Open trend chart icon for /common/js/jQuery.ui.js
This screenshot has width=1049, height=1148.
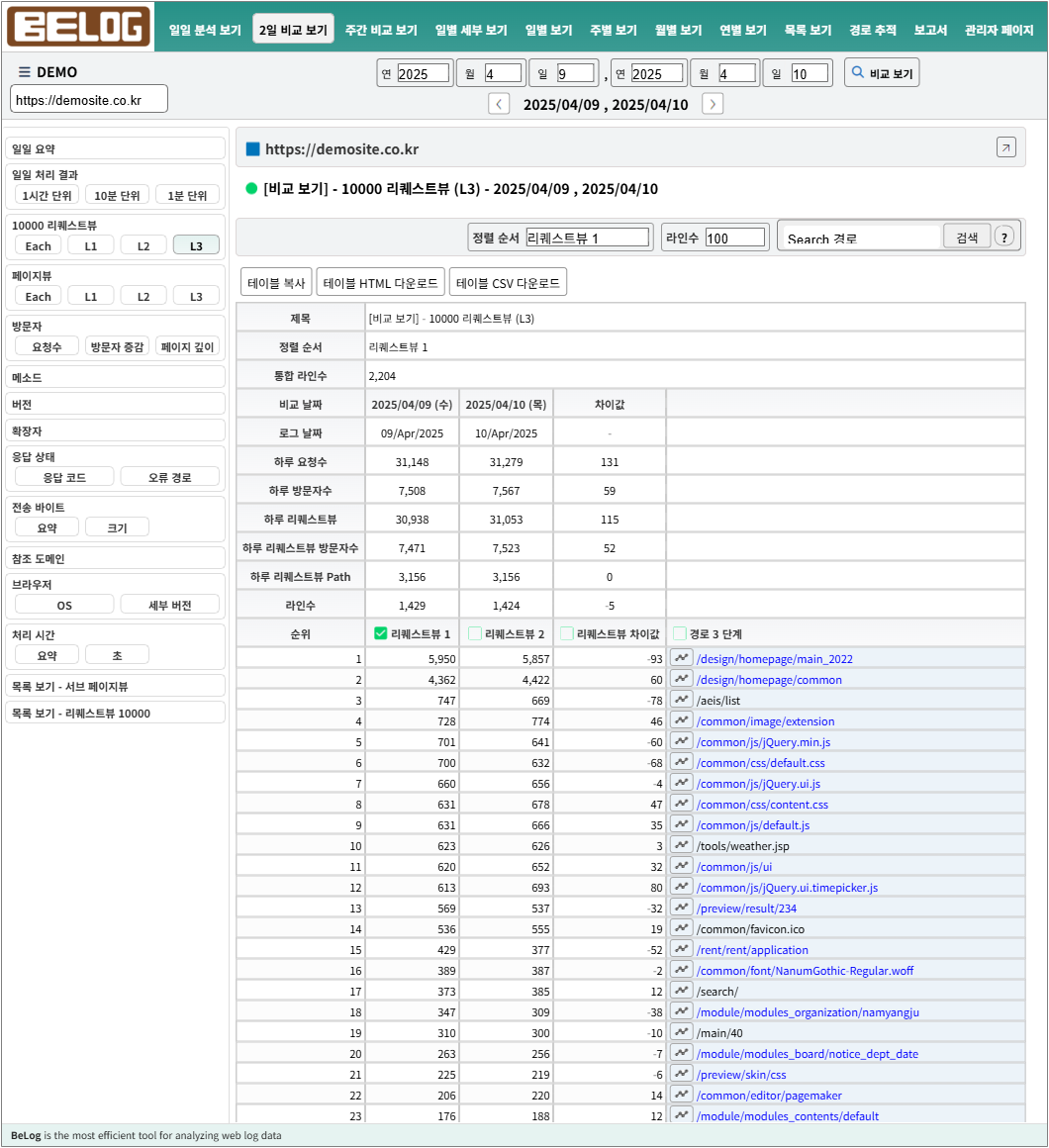click(682, 783)
